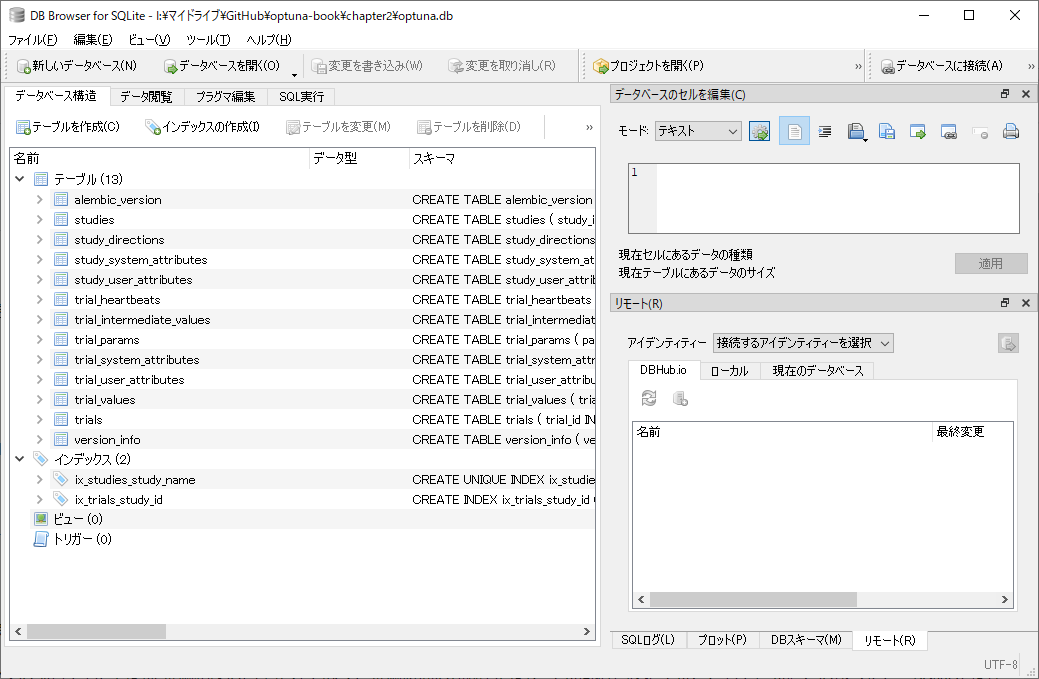The width and height of the screenshot is (1039, 679).
Task: Switch to the プラグマ編集 tab
Action: tap(225, 97)
